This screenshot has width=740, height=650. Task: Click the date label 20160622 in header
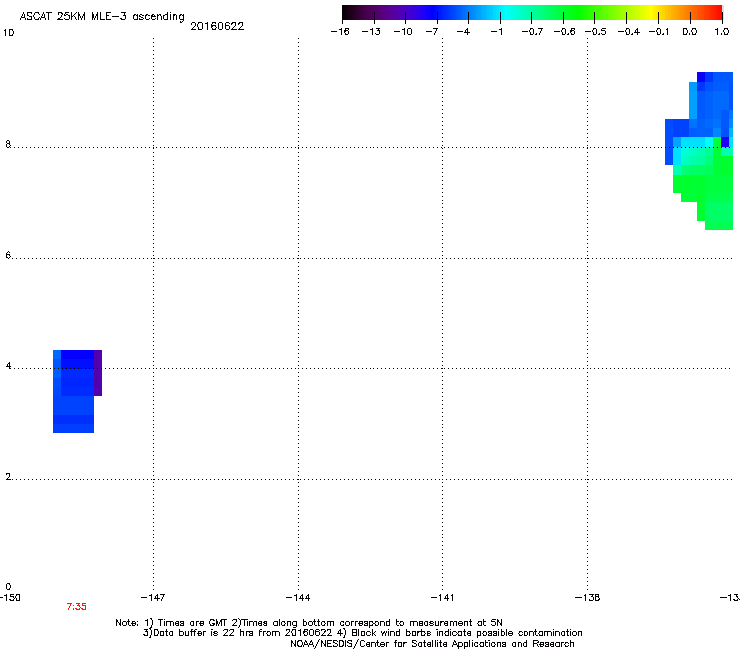coord(217,26)
